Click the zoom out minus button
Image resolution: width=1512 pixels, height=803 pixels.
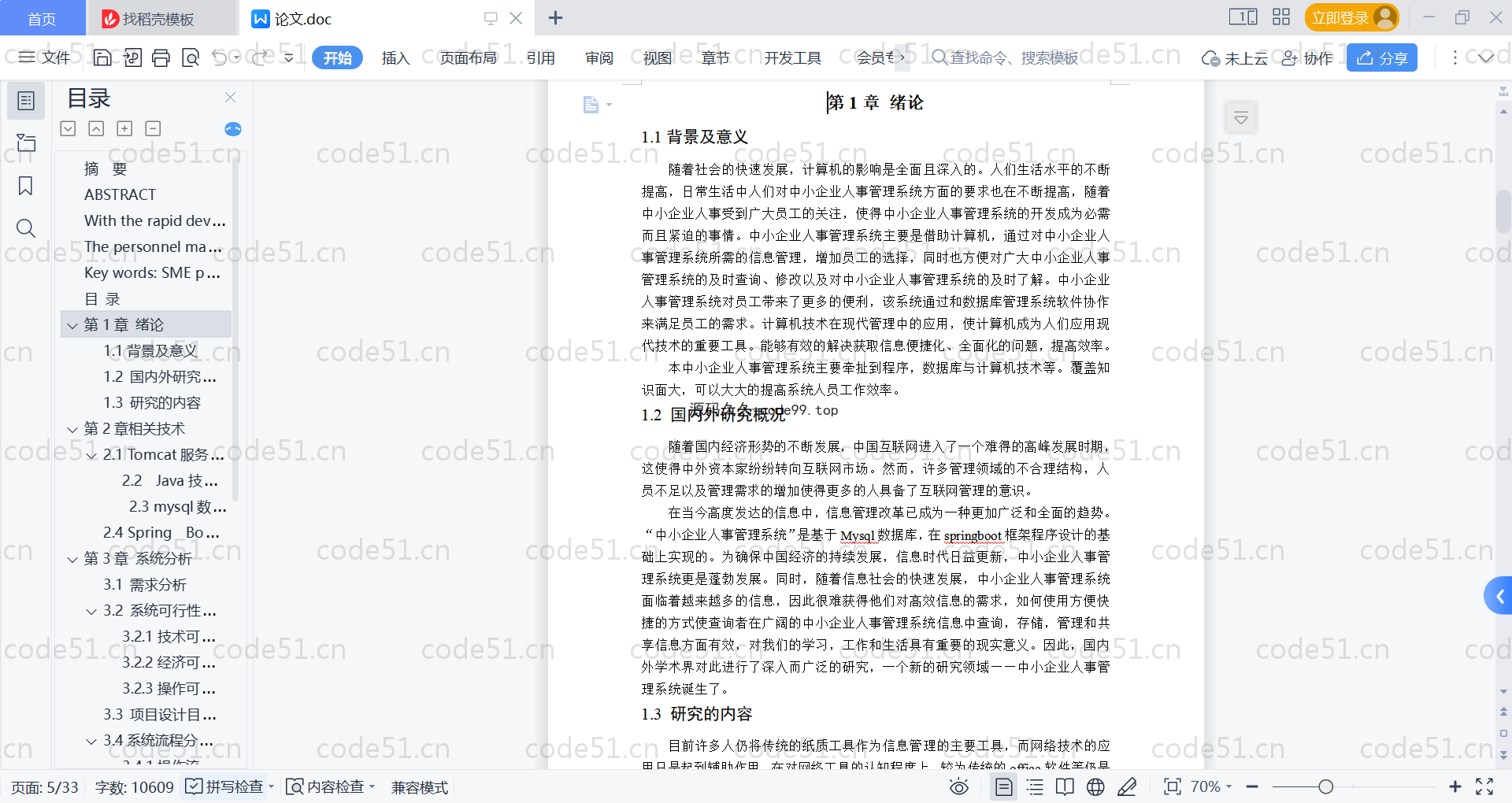coord(1252,786)
